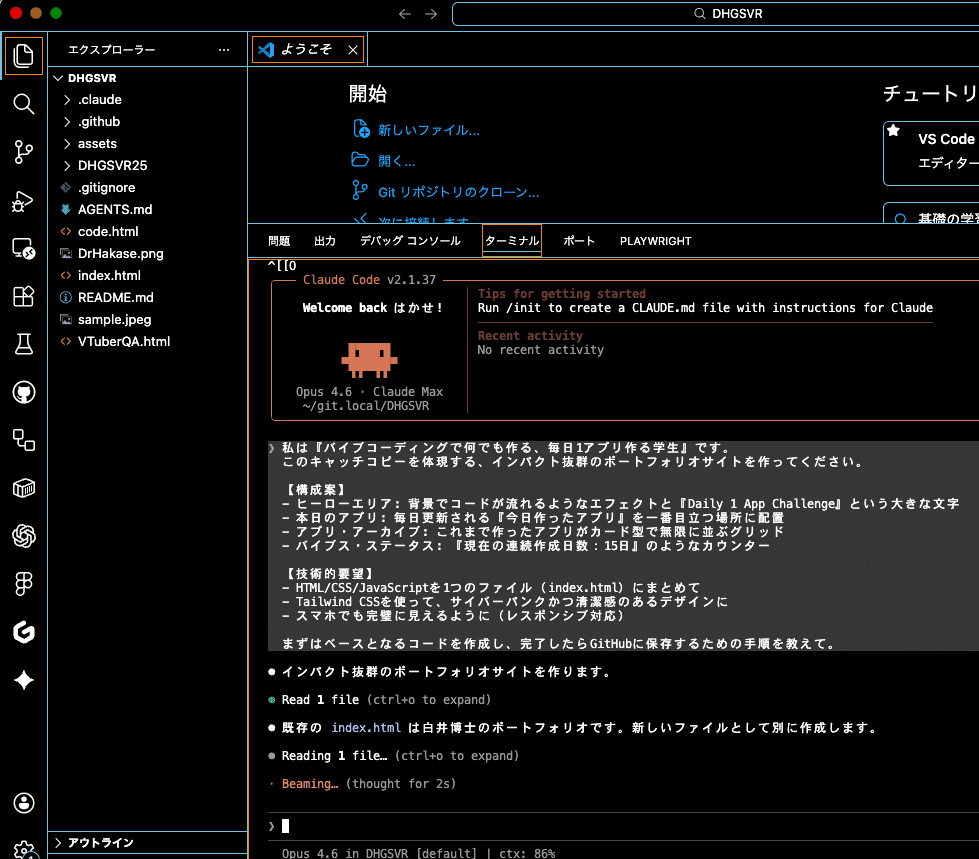The height and width of the screenshot is (859, 979).
Task: Click Git リポジトリのクローン... link
Action: coord(458,192)
